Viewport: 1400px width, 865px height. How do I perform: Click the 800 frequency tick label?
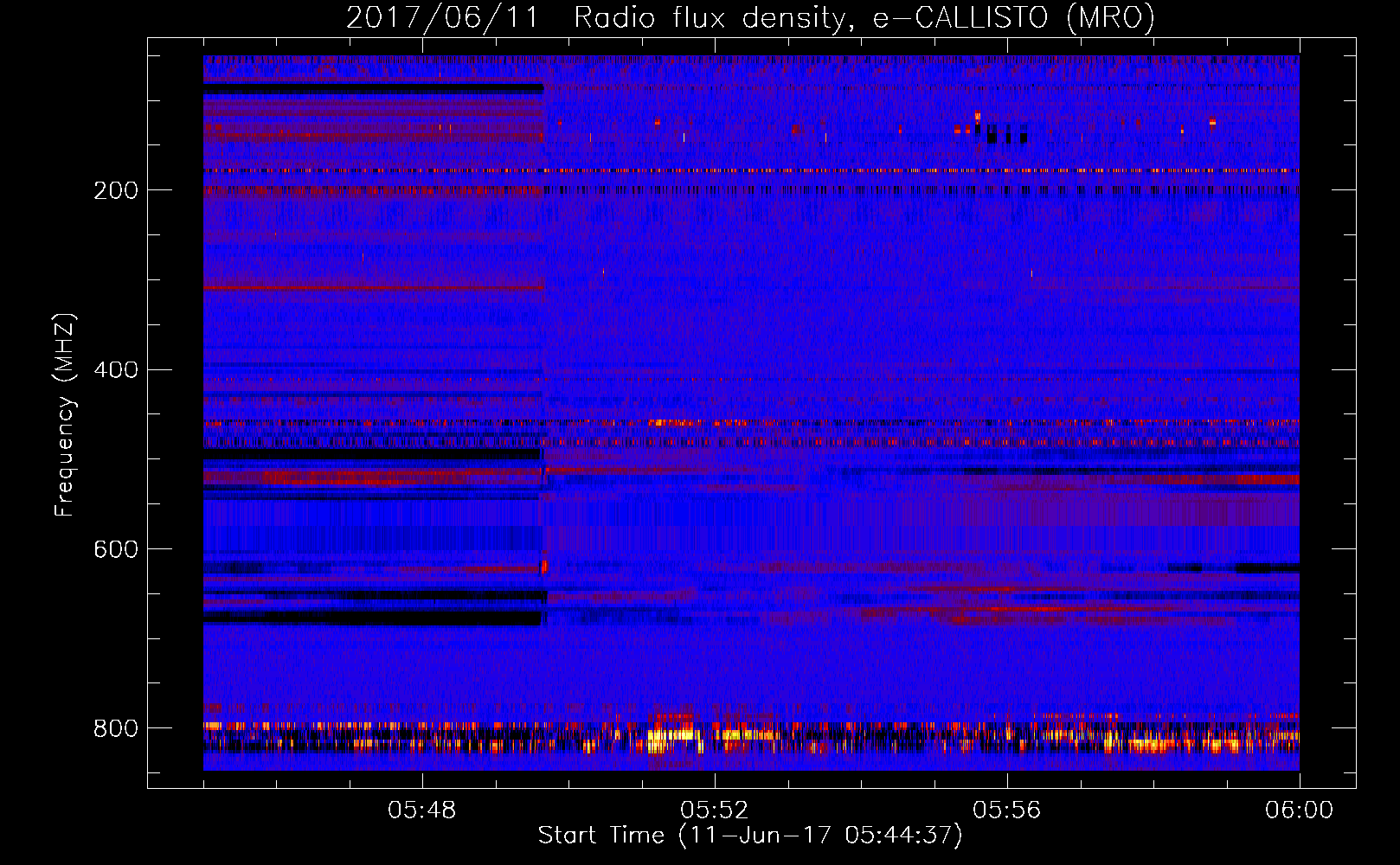coord(116,728)
